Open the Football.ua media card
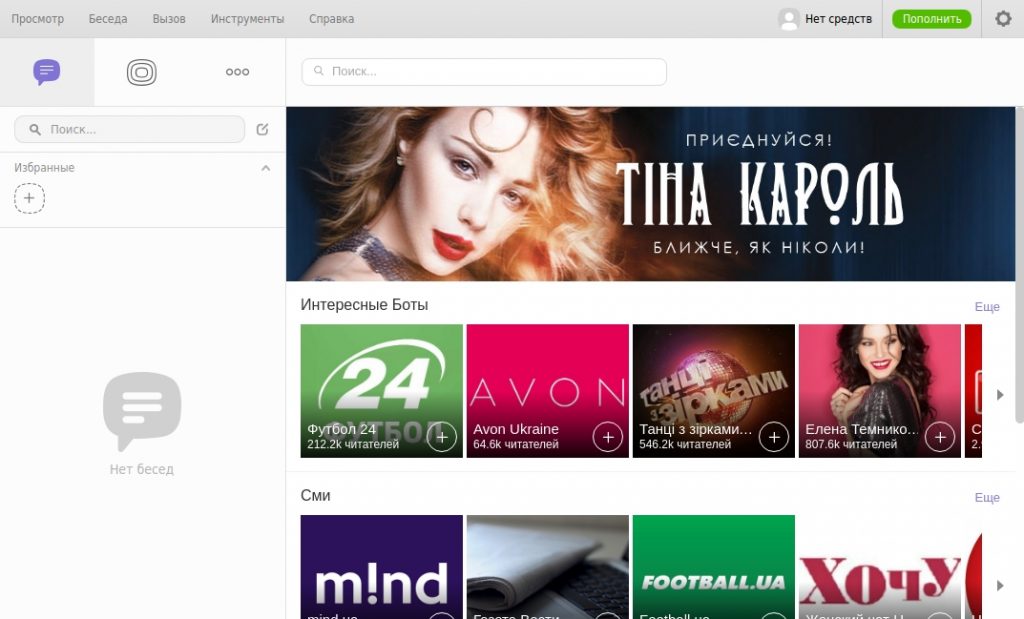1024x619 pixels. (714, 567)
